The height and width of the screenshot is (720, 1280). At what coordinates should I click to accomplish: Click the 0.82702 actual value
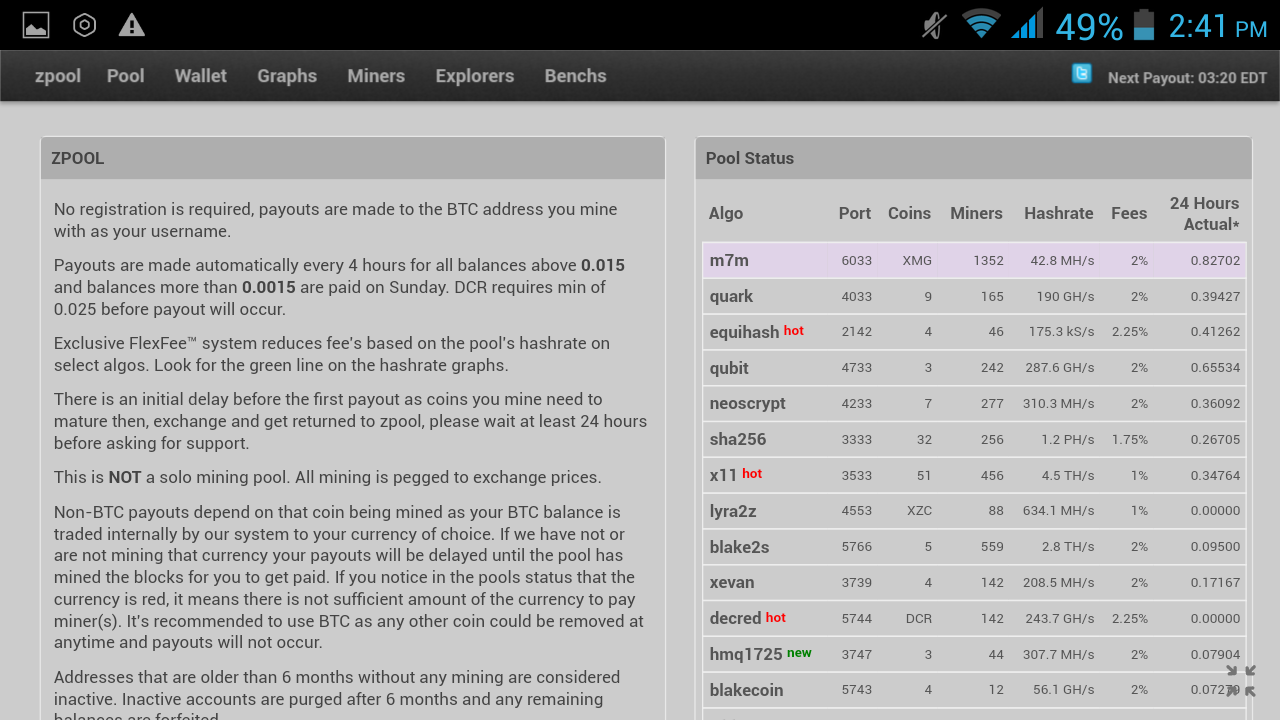[x=1215, y=260]
